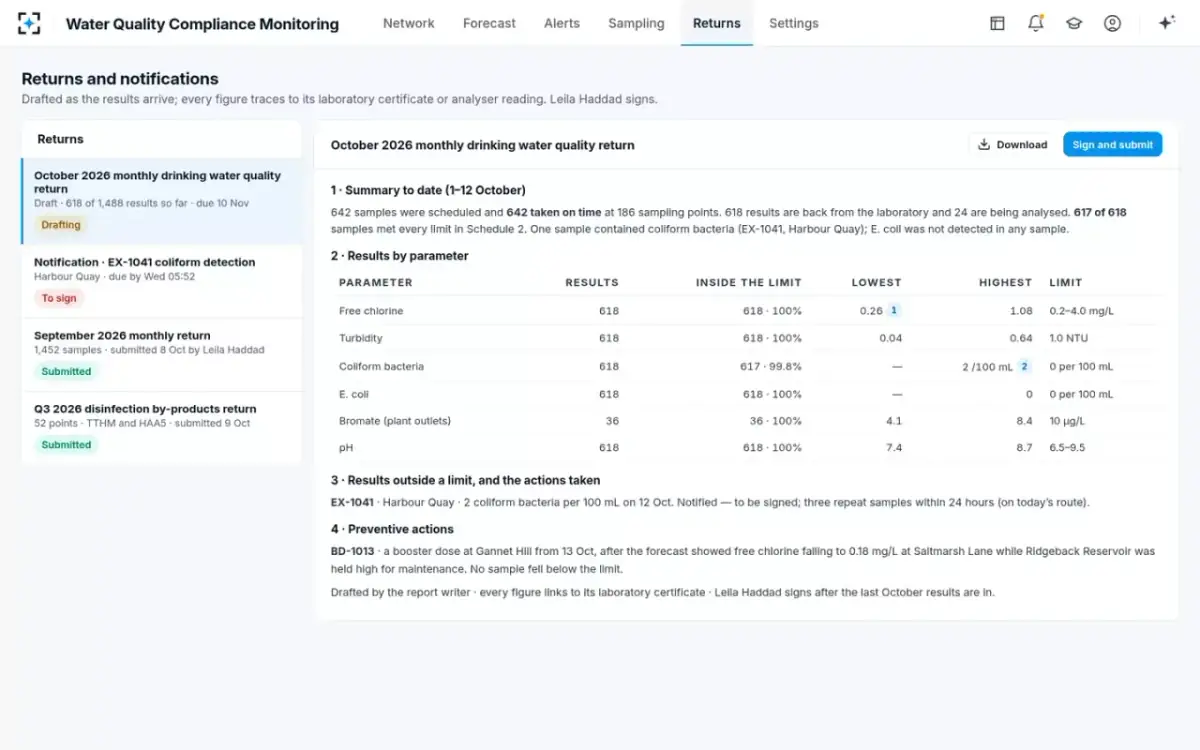
Task: Click the turbidity highest value 0.64
Action: point(1021,339)
